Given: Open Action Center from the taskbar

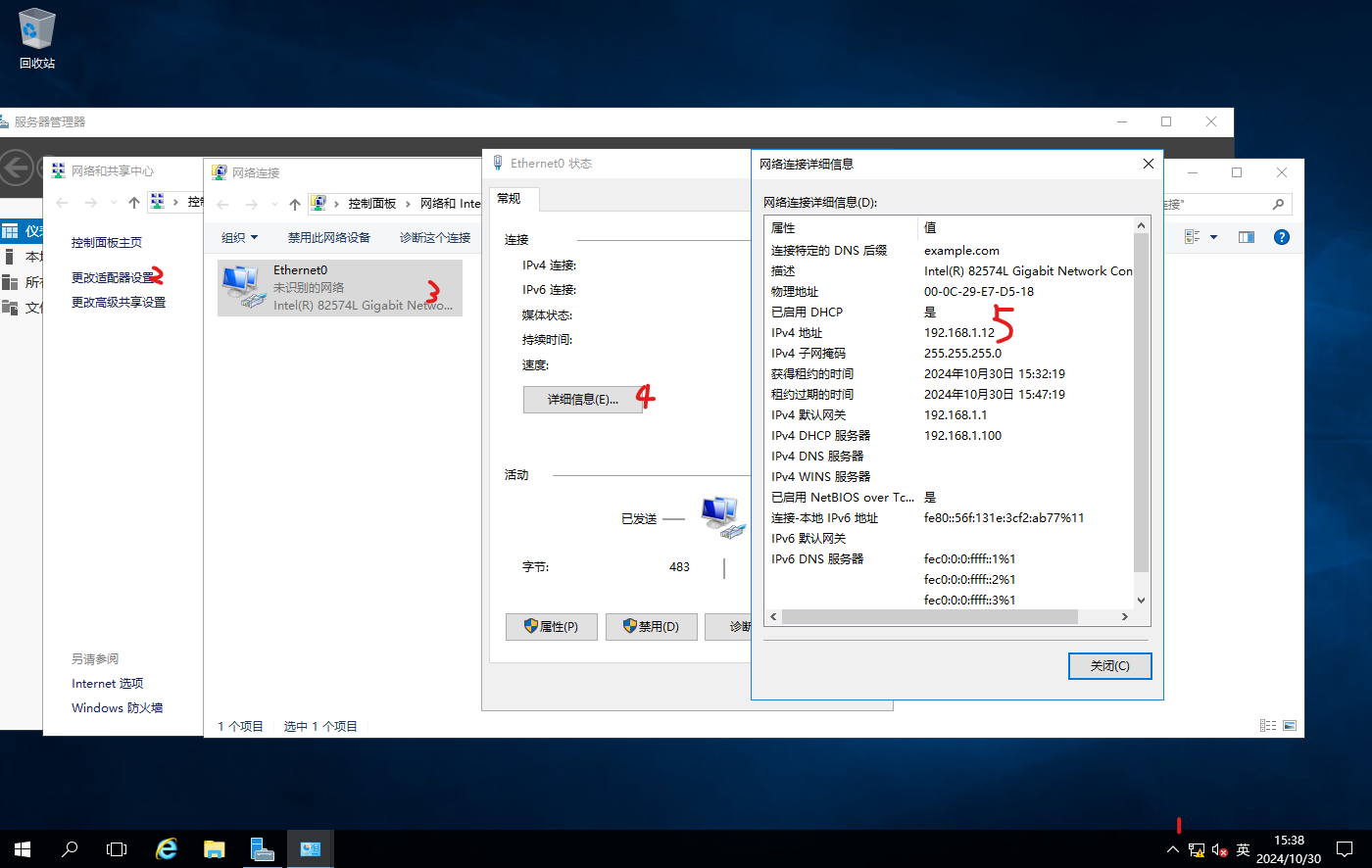Looking at the screenshot, I should click(1345, 849).
